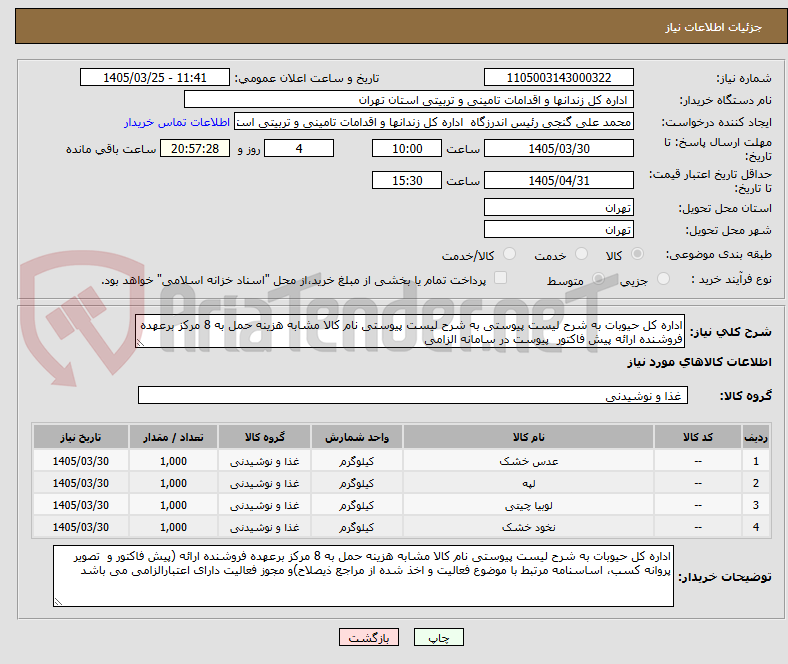Select the عدس خشک item row cell
Viewport: 788px width, 664px height.
pyautogui.click(x=528, y=461)
